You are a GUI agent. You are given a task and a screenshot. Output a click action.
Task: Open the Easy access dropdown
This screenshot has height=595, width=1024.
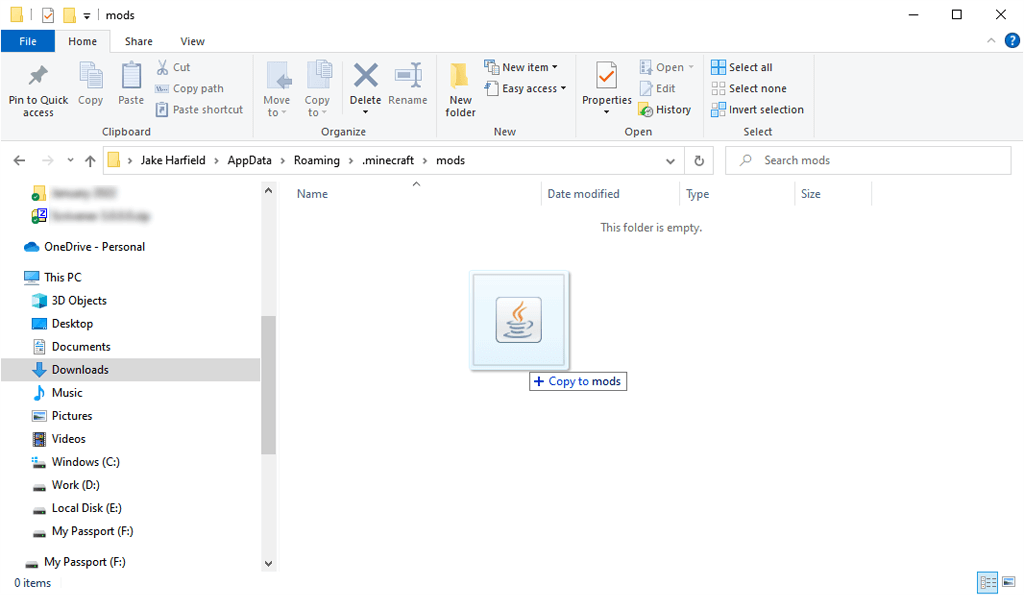[525, 89]
